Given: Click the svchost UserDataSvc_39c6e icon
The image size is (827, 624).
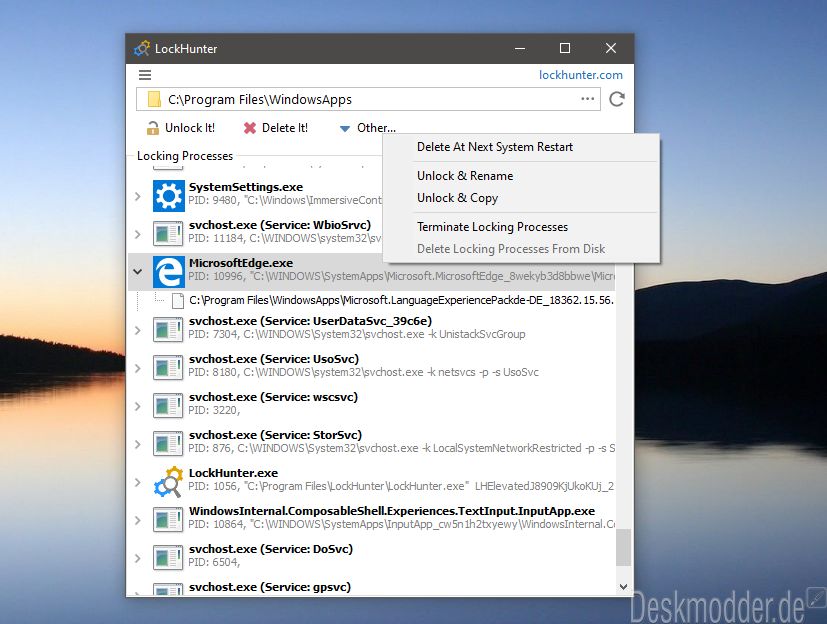Looking at the screenshot, I should coord(168,330).
